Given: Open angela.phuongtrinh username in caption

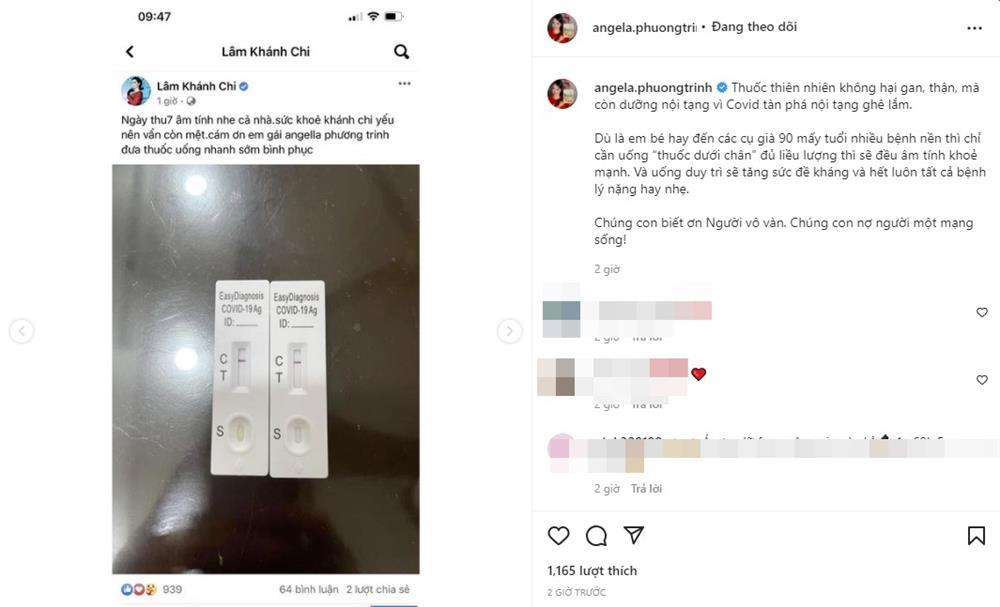Looking at the screenshot, I should click(x=653, y=88).
